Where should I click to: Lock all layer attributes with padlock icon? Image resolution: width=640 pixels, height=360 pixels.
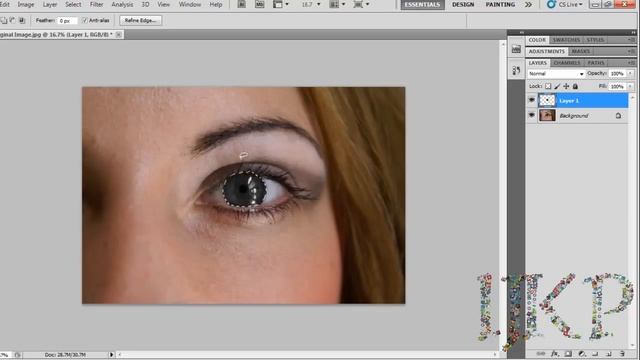[575, 86]
